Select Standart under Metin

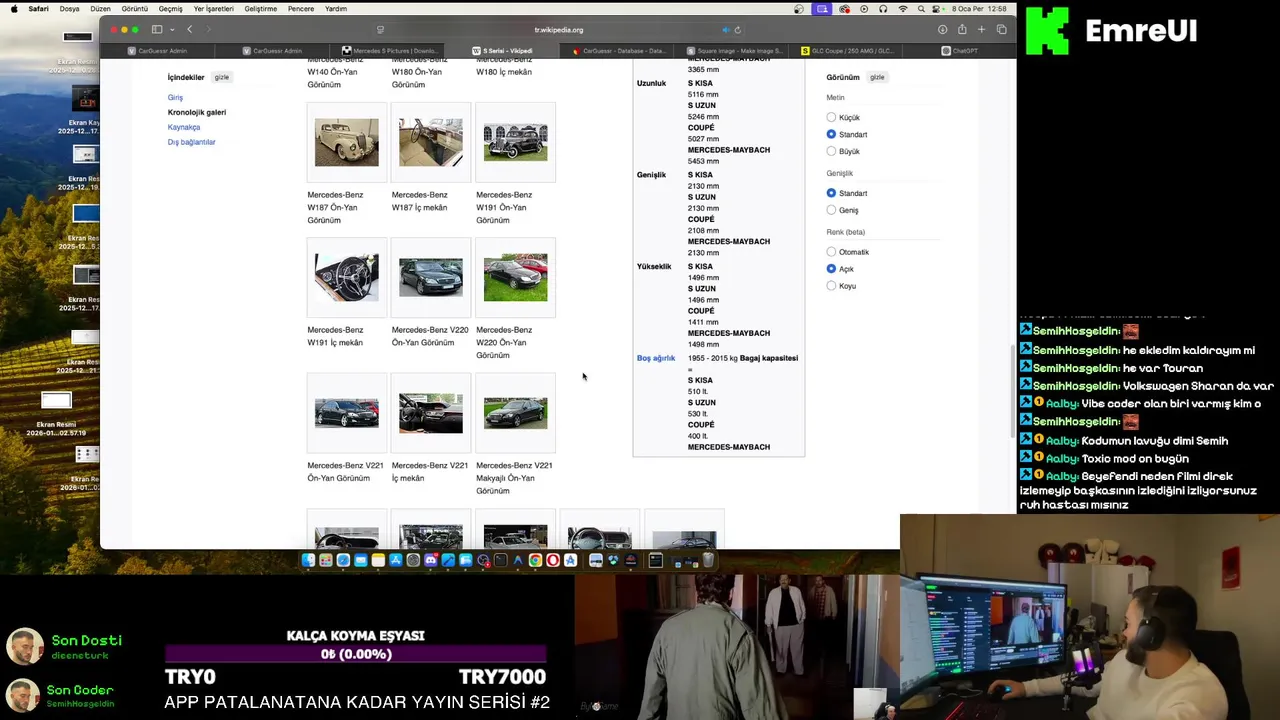[x=831, y=134]
